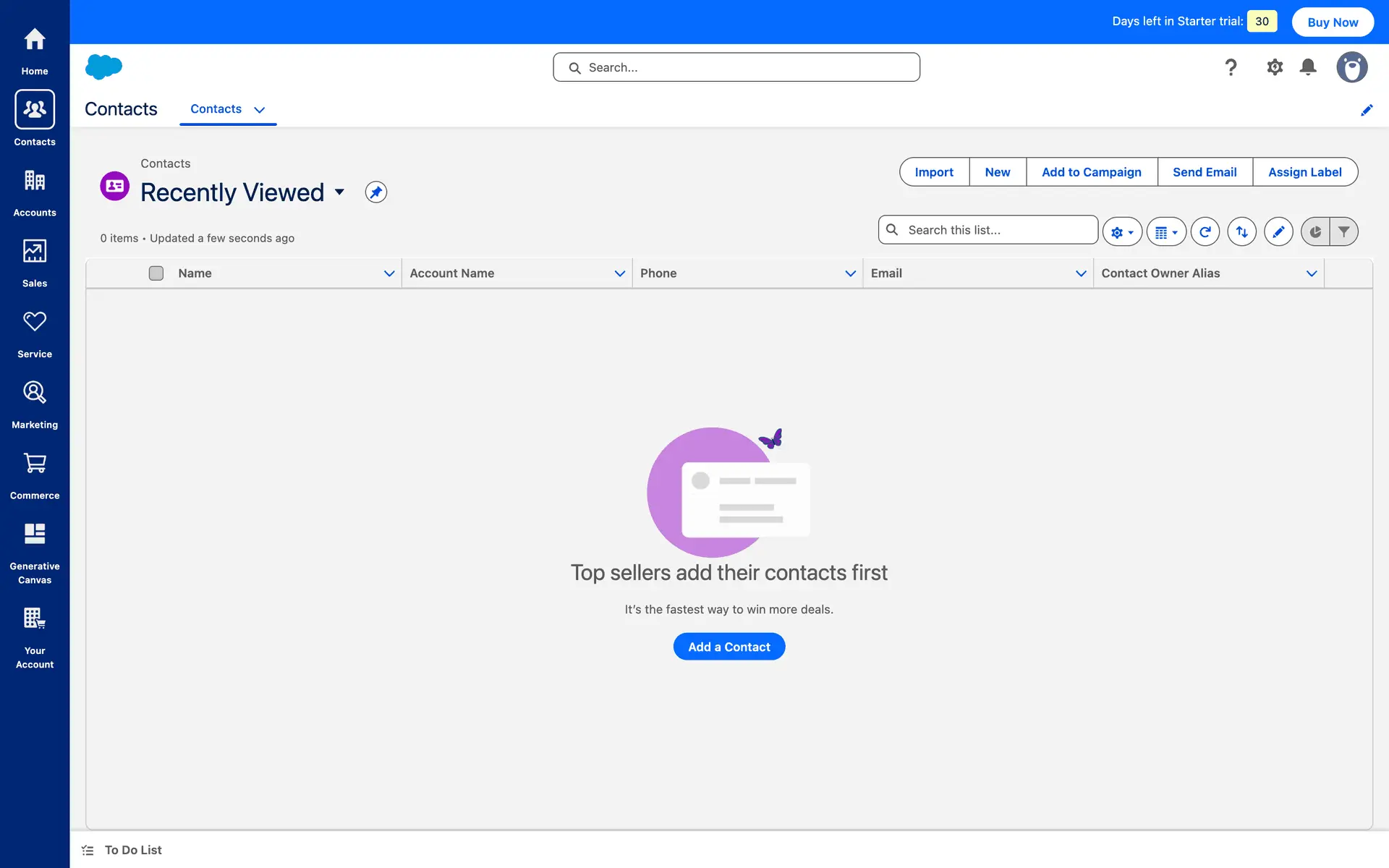Toggle the charts panel button

(1315, 231)
